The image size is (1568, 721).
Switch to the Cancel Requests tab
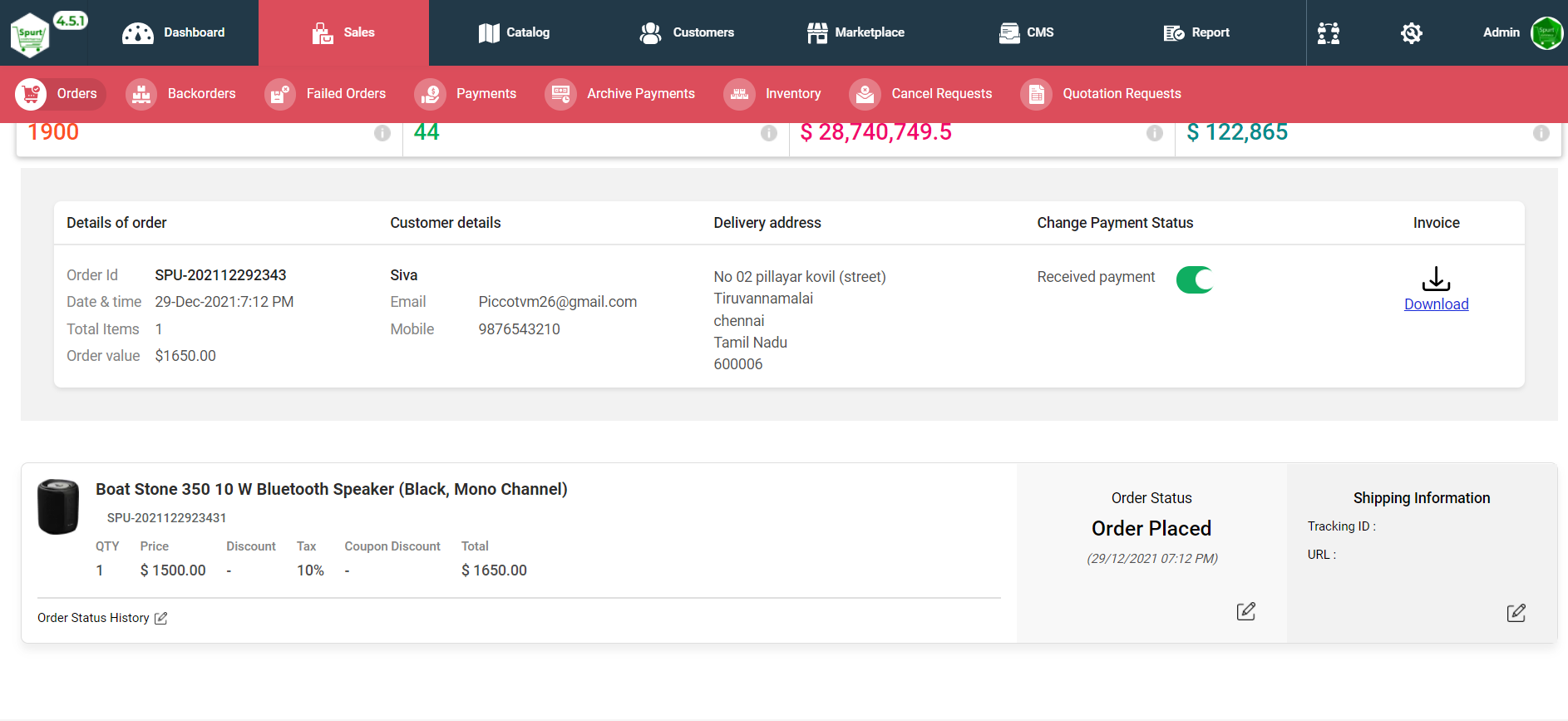pos(920,94)
